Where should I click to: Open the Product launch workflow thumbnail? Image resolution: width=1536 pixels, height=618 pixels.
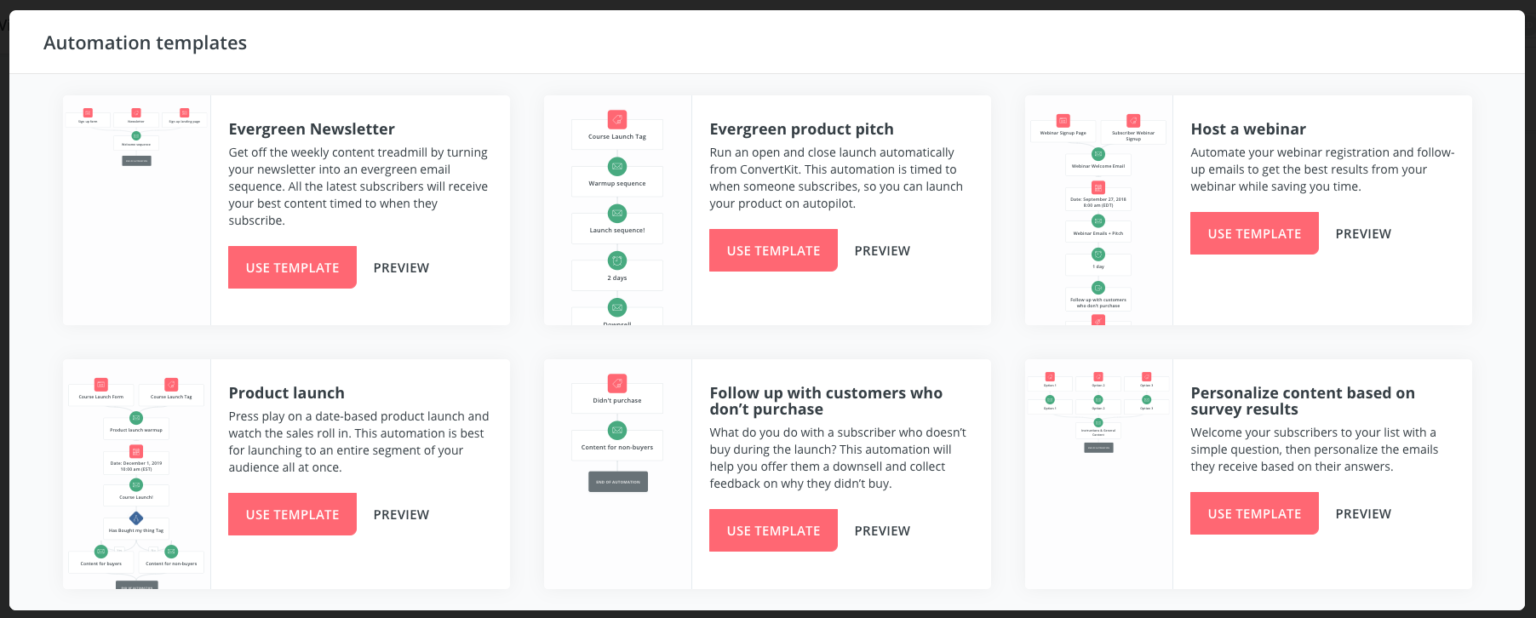click(x=136, y=473)
